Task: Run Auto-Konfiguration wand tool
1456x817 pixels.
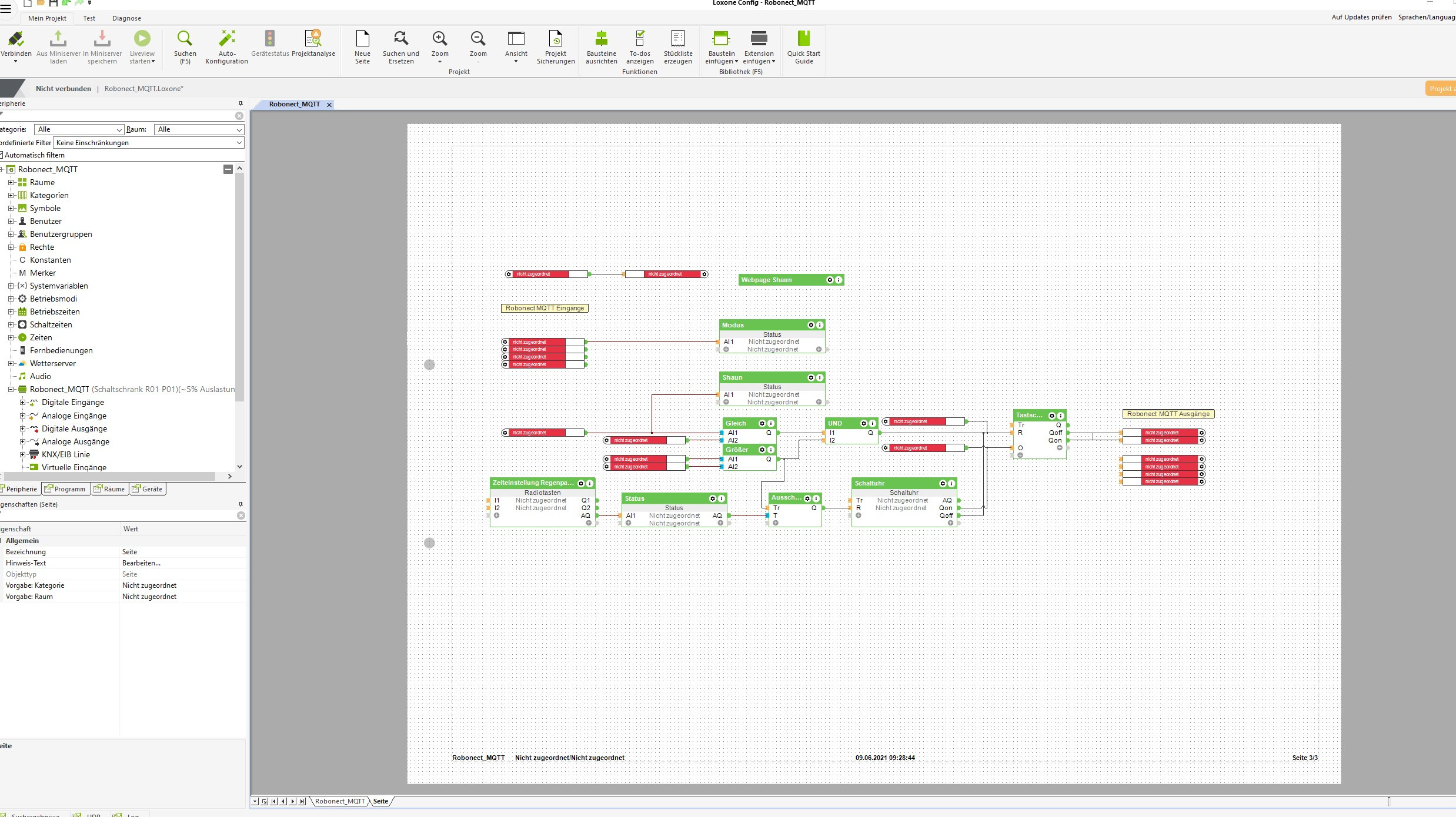Action: [x=226, y=40]
